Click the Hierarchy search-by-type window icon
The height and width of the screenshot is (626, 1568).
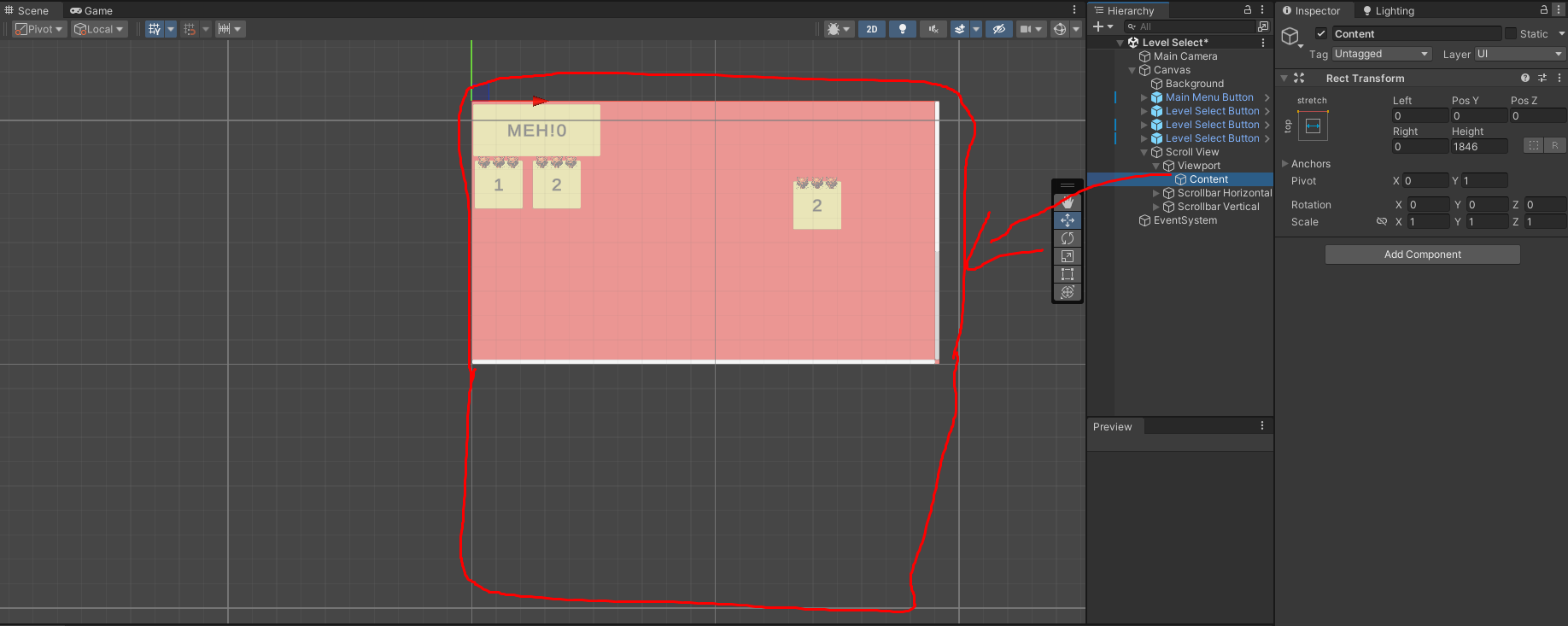tap(1263, 26)
